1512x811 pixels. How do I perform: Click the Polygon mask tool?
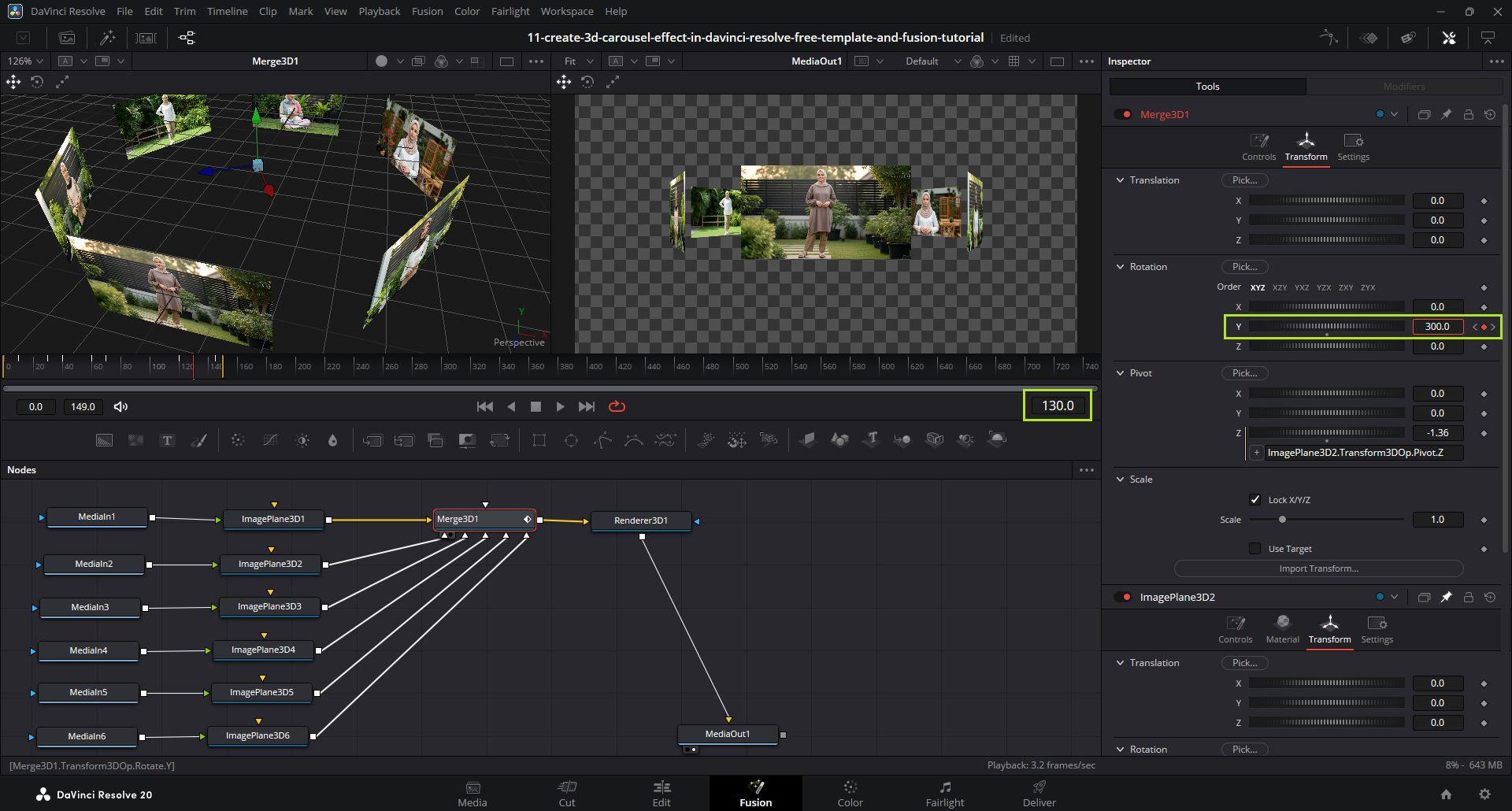[602, 440]
